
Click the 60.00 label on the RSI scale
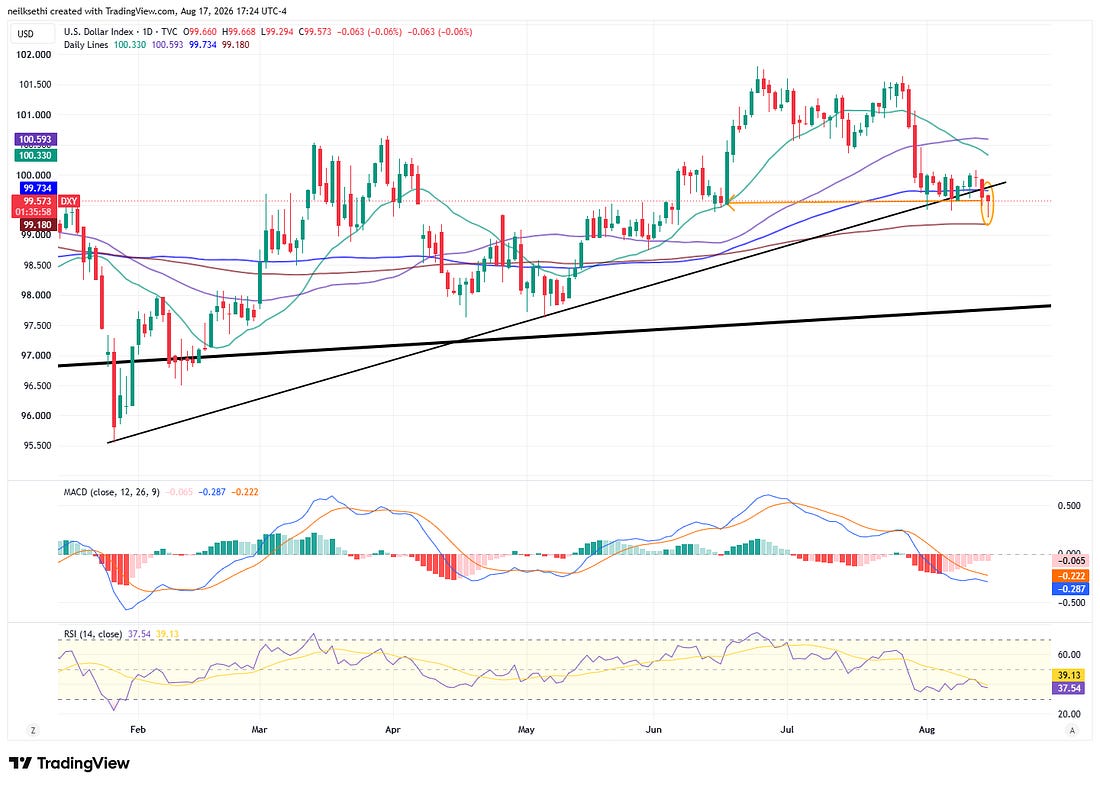(1068, 655)
